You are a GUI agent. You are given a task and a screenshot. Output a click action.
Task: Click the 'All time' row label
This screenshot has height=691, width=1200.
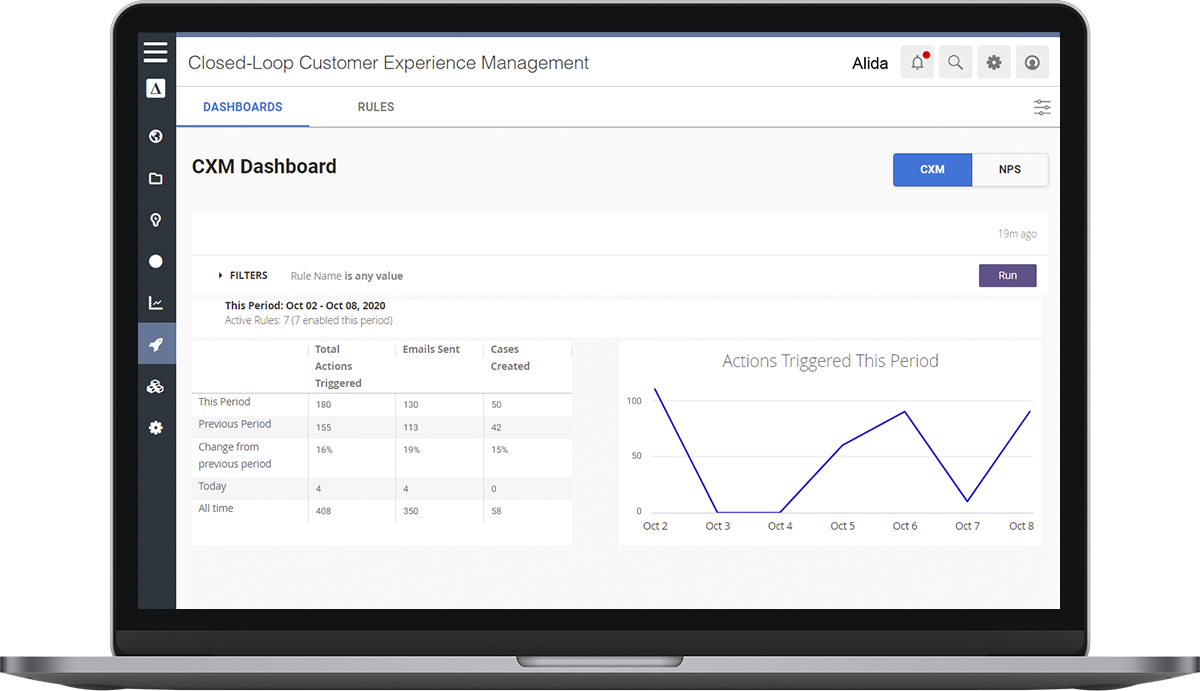point(215,508)
